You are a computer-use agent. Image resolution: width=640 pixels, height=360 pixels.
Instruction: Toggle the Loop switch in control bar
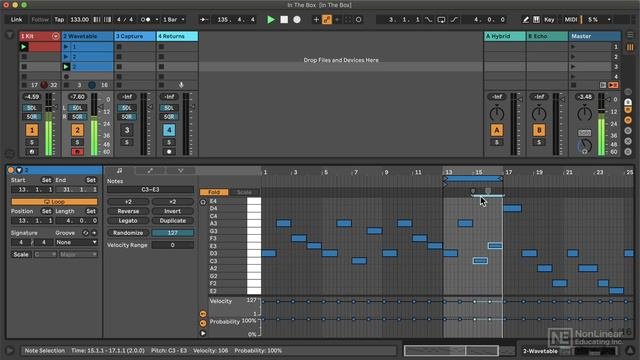[x=441, y=19]
